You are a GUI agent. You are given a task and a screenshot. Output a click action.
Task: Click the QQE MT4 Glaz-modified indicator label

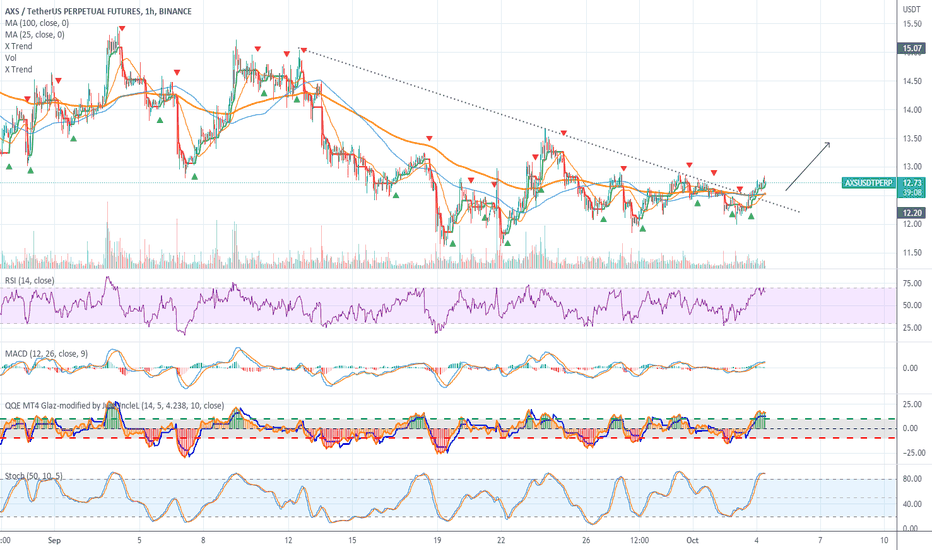(114, 406)
